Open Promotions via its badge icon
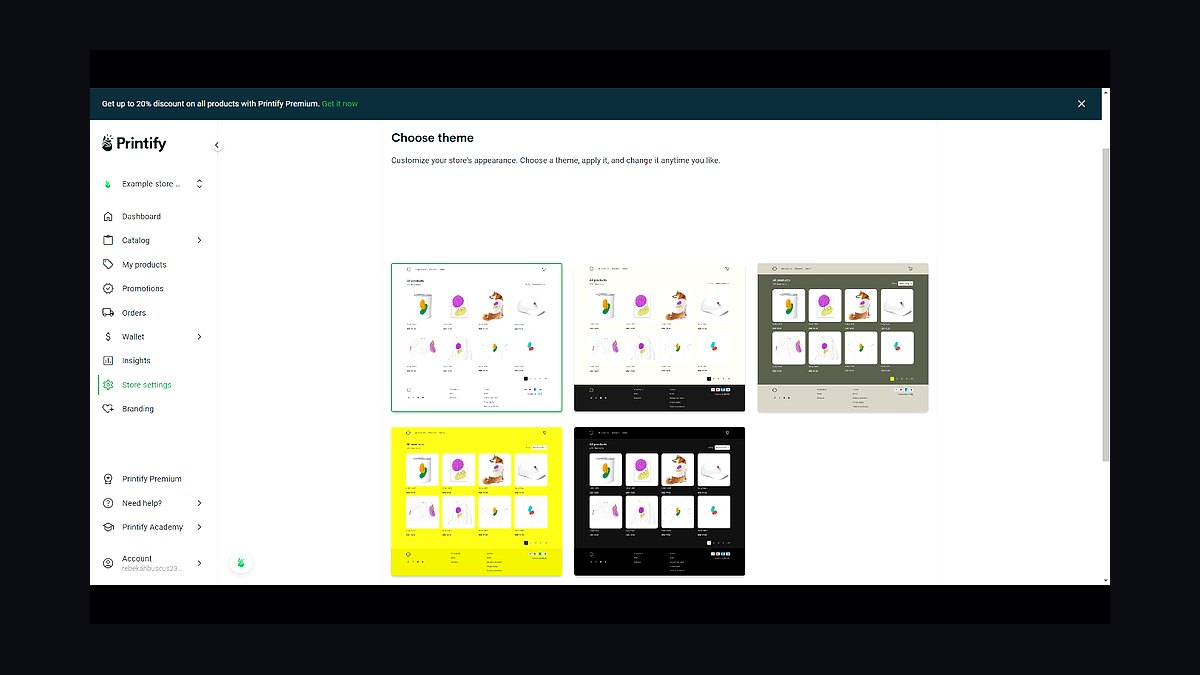1200x675 pixels. (x=108, y=288)
